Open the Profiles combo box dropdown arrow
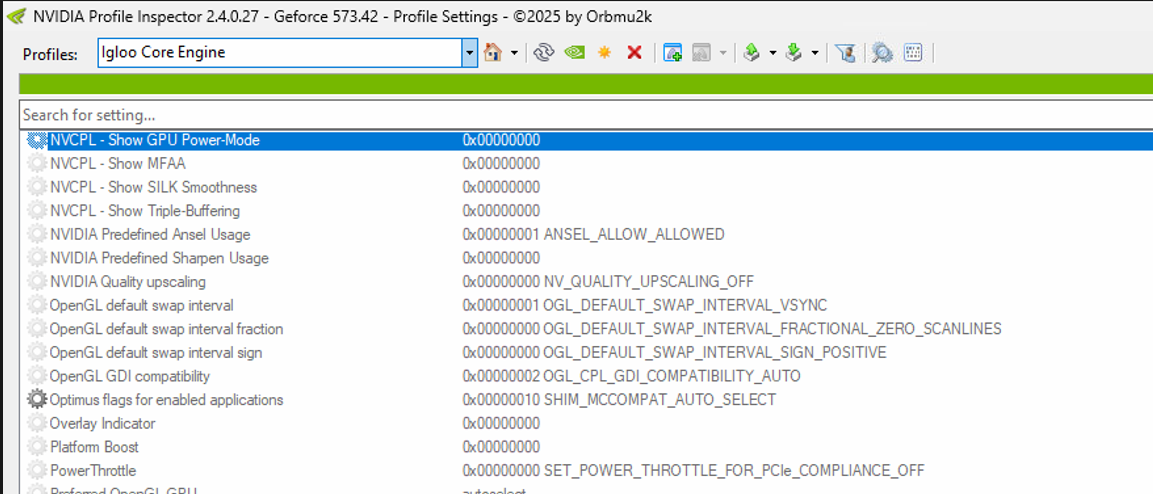 [469, 53]
